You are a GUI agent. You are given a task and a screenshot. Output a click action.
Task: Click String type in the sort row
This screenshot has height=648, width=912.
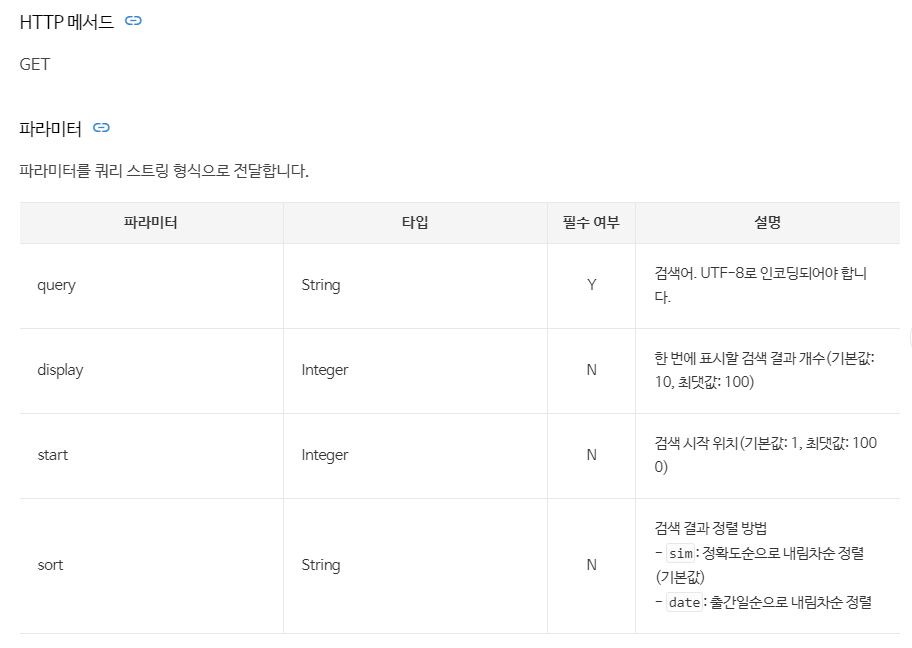(x=320, y=565)
